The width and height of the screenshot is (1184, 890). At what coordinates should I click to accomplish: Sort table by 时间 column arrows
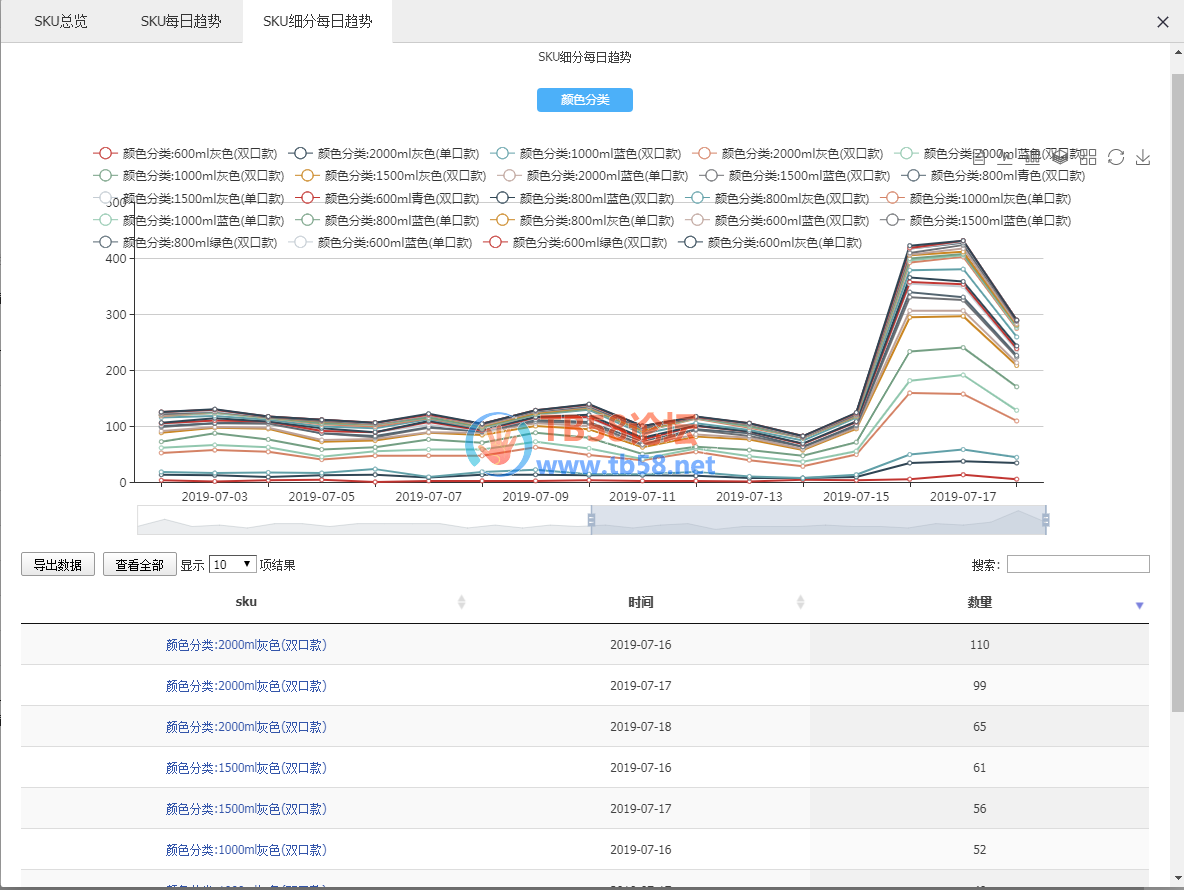click(x=800, y=602)
